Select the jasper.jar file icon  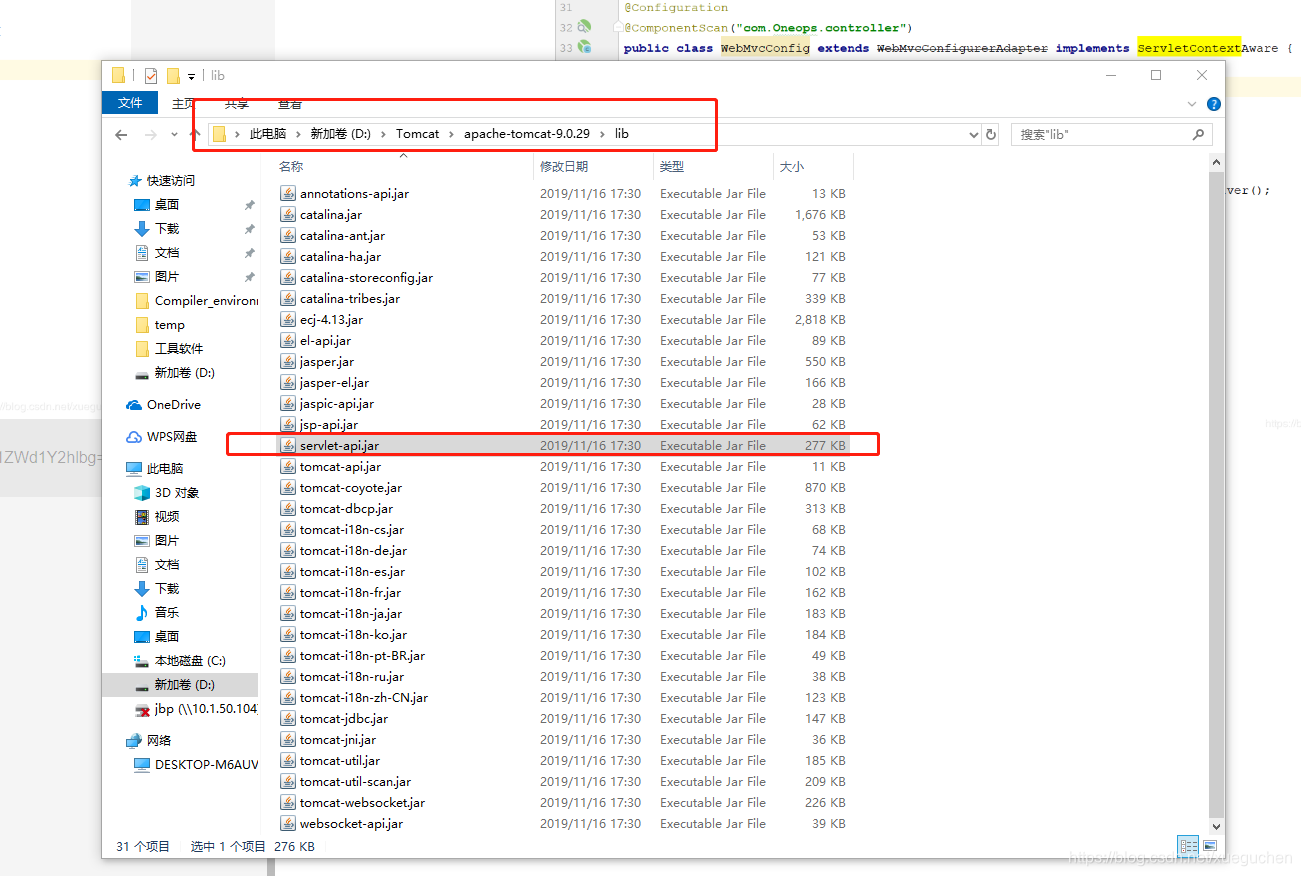point(288,362)
